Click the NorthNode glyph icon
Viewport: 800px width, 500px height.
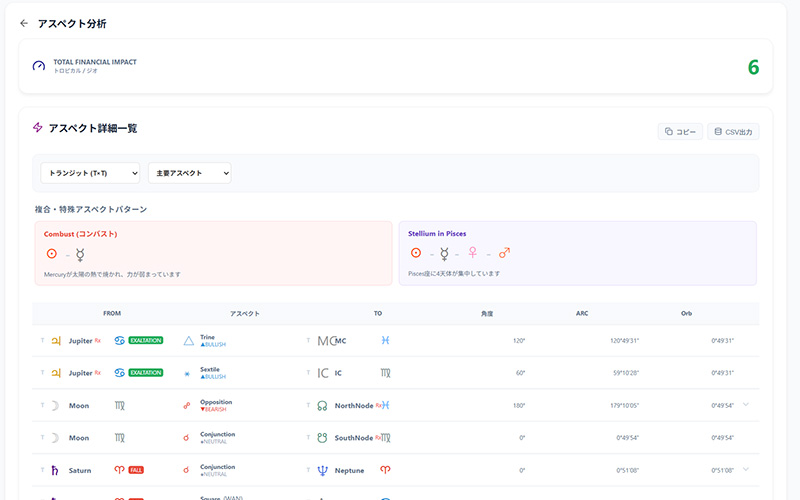coord(322,405)
